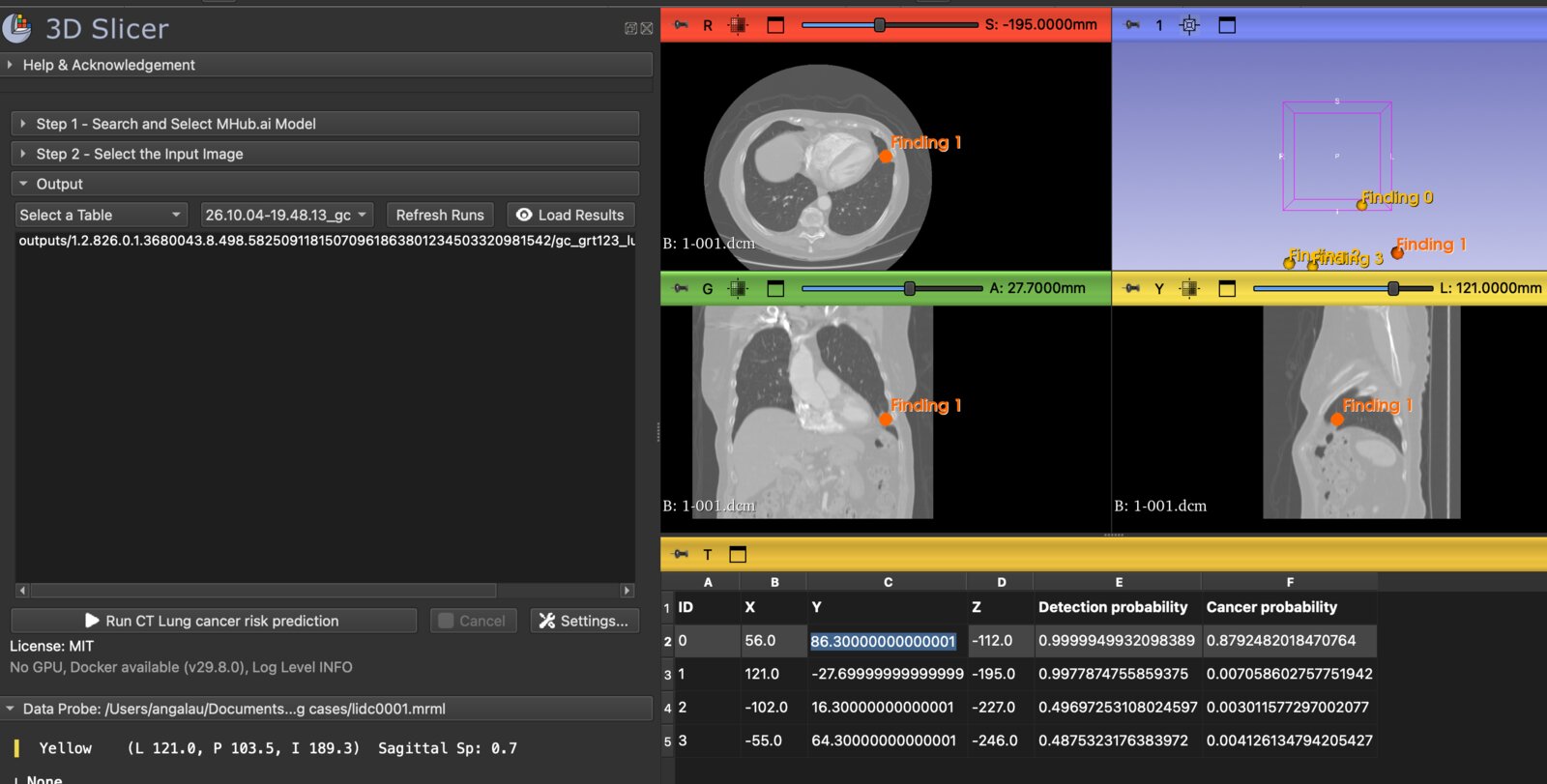Run CT Lung cancer risk prediction

point(214,621)
